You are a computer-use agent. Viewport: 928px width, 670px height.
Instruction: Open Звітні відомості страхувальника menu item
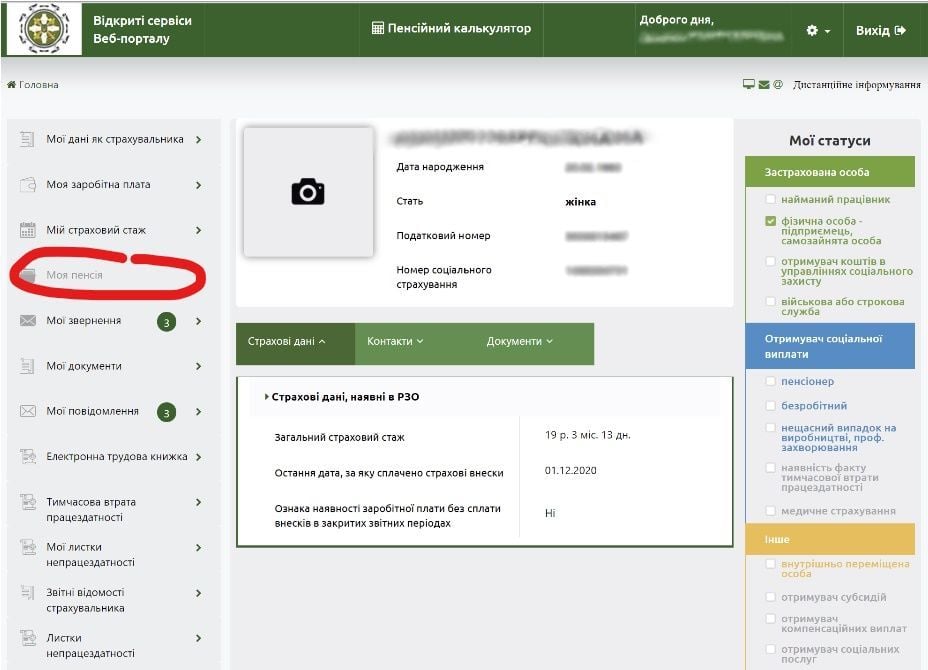tap(85, 600)
